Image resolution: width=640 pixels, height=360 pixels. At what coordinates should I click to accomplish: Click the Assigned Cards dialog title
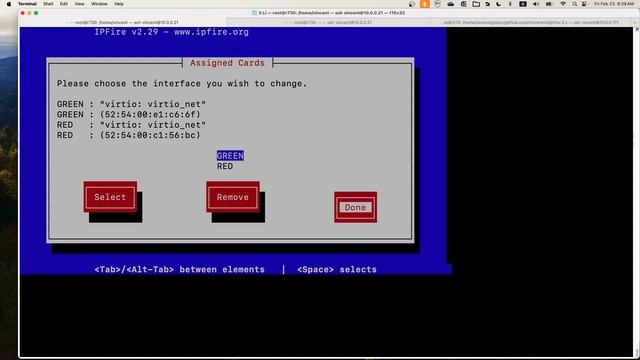(227, 63)
